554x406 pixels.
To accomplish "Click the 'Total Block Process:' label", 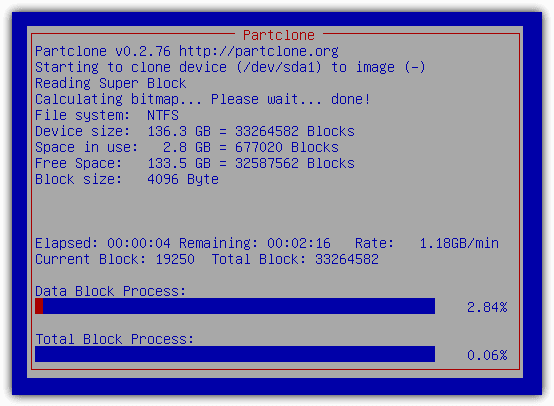I will [115, 339].
